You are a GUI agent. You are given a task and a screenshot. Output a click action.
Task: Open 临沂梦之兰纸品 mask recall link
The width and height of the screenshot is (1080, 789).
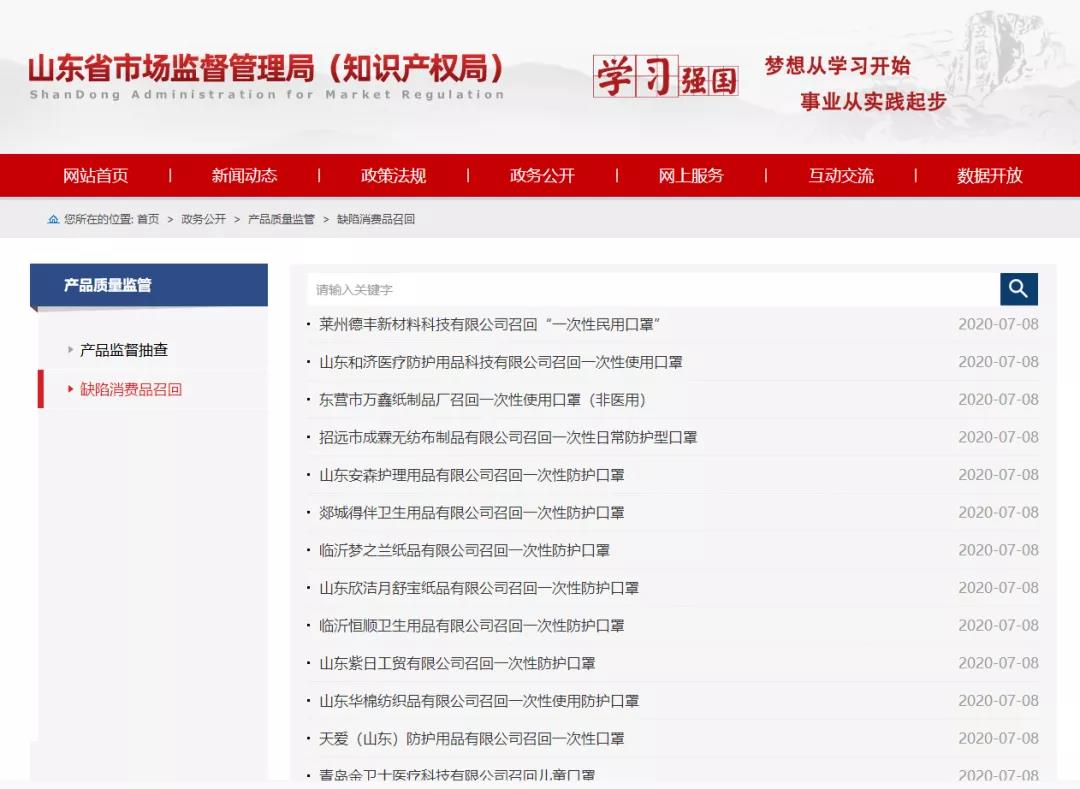[464, 550]
